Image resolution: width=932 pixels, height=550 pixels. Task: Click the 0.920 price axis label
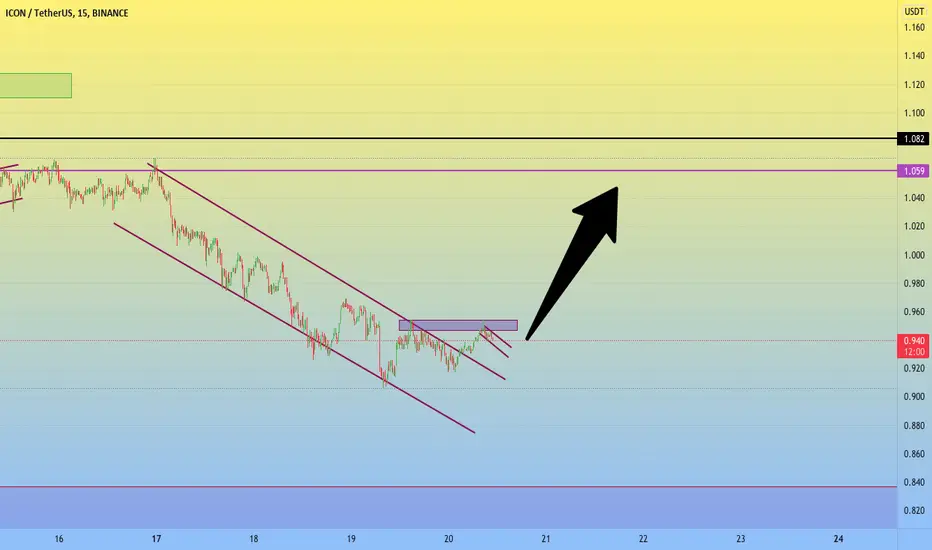[x=914, y=369]
